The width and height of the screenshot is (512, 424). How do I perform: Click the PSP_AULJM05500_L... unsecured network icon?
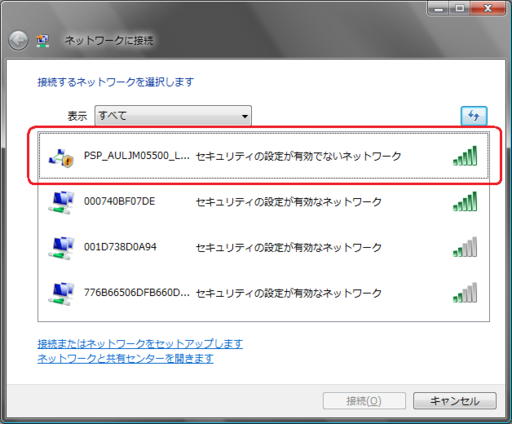[61, 158]
